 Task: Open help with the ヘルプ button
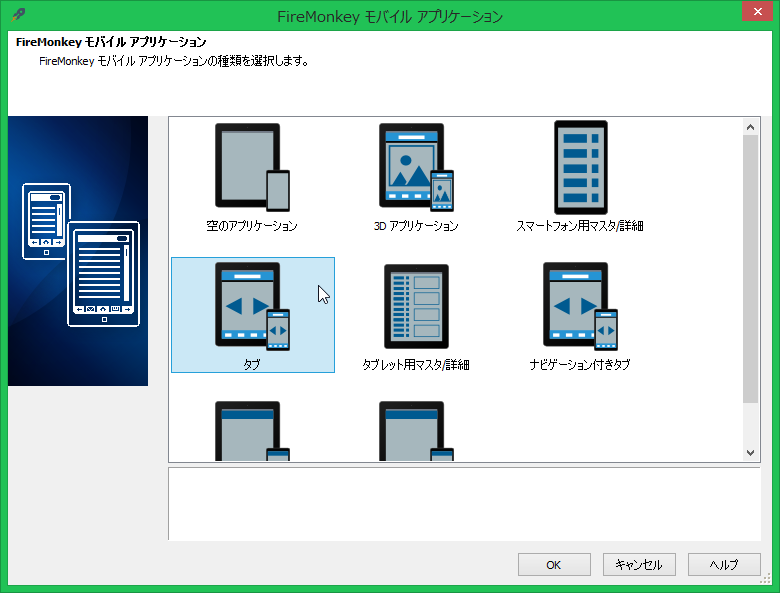[x=724, y=564]
